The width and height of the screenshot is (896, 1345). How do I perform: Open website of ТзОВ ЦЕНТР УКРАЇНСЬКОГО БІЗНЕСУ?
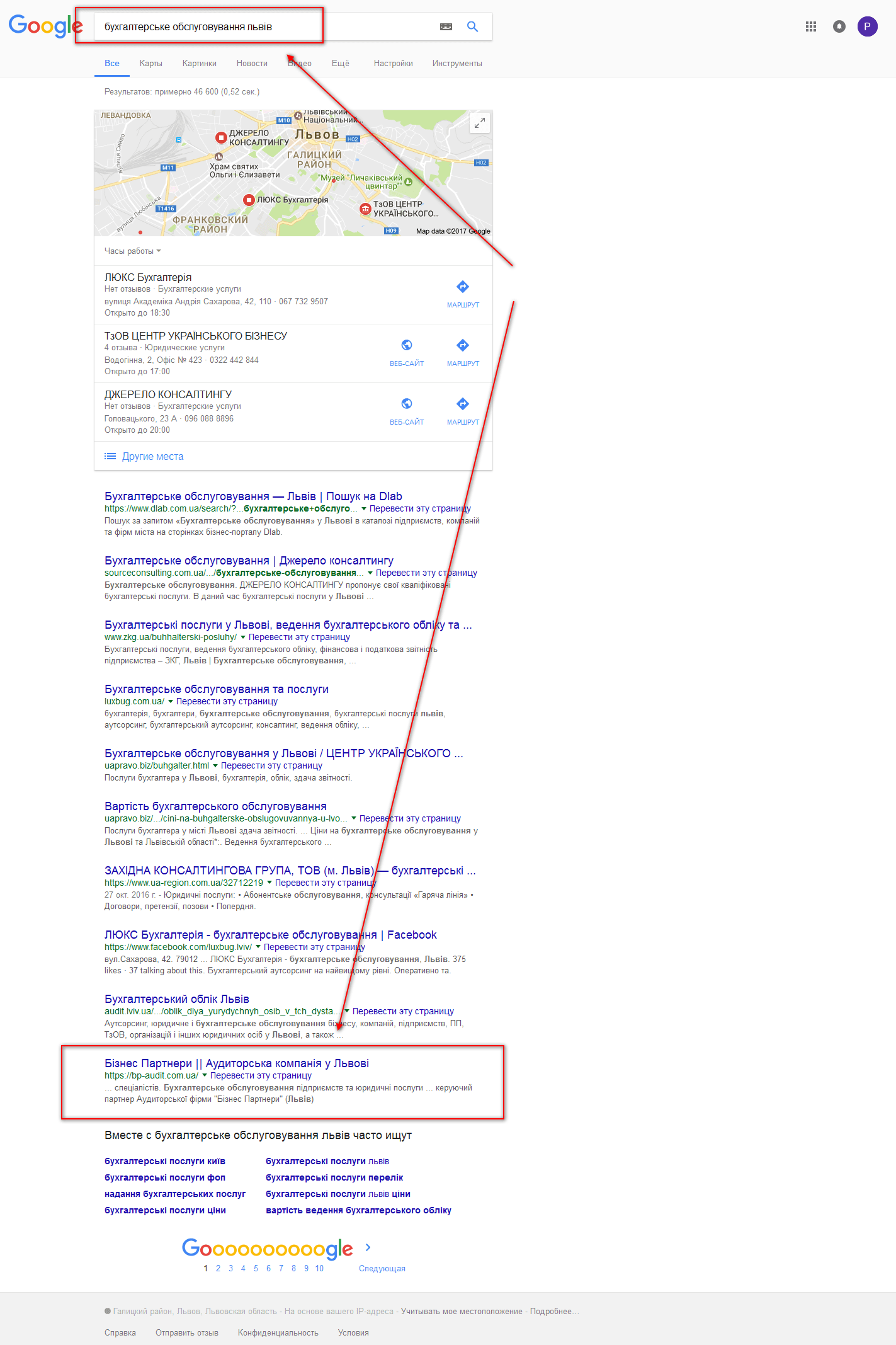click(407, 352)
